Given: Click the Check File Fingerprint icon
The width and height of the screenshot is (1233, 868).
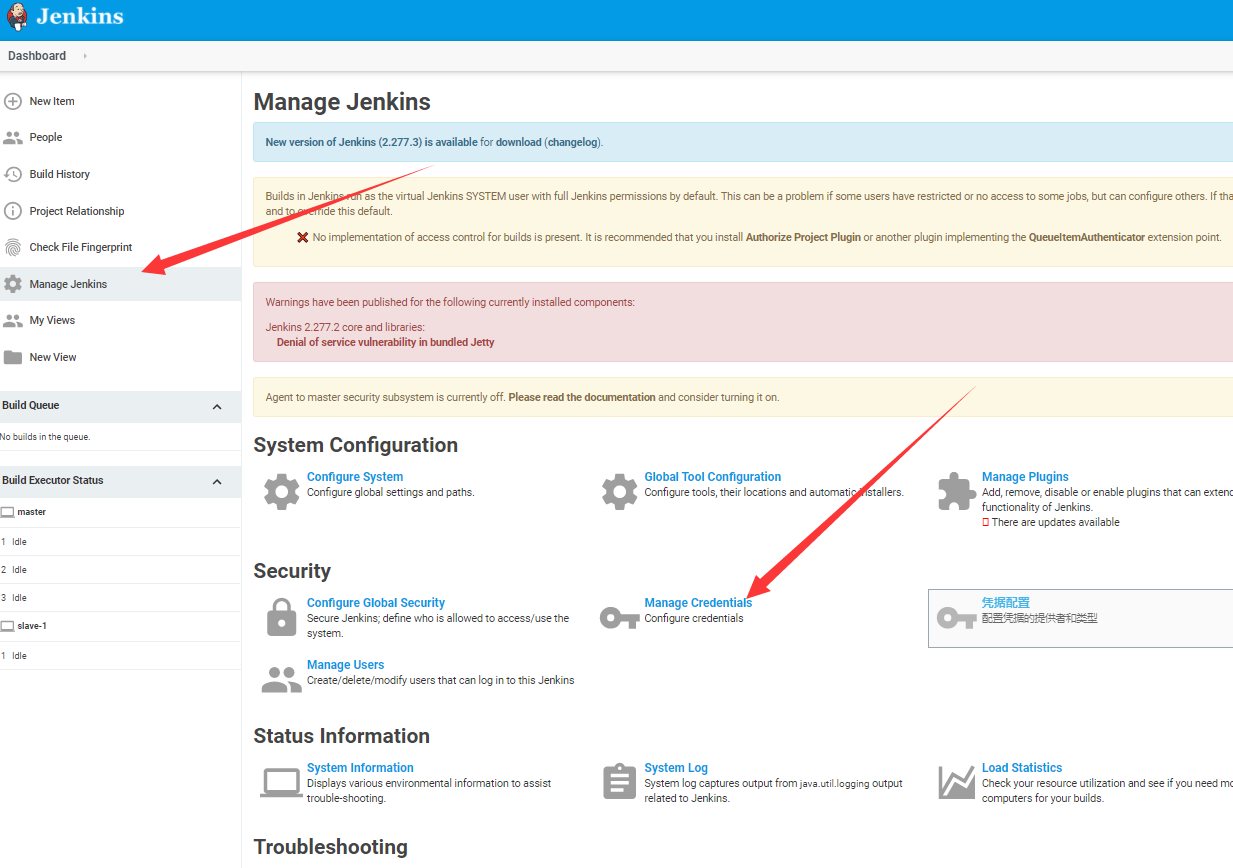Looking at the screenshot, I should [13, 247].
